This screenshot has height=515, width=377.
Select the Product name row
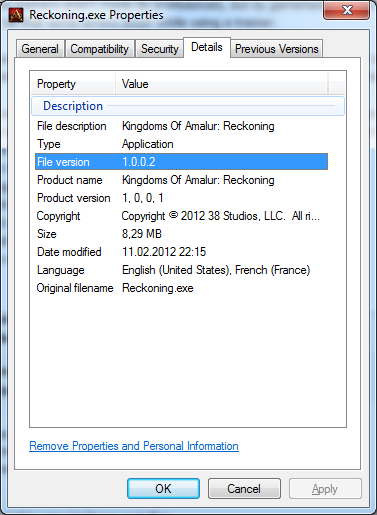[181, 180]
